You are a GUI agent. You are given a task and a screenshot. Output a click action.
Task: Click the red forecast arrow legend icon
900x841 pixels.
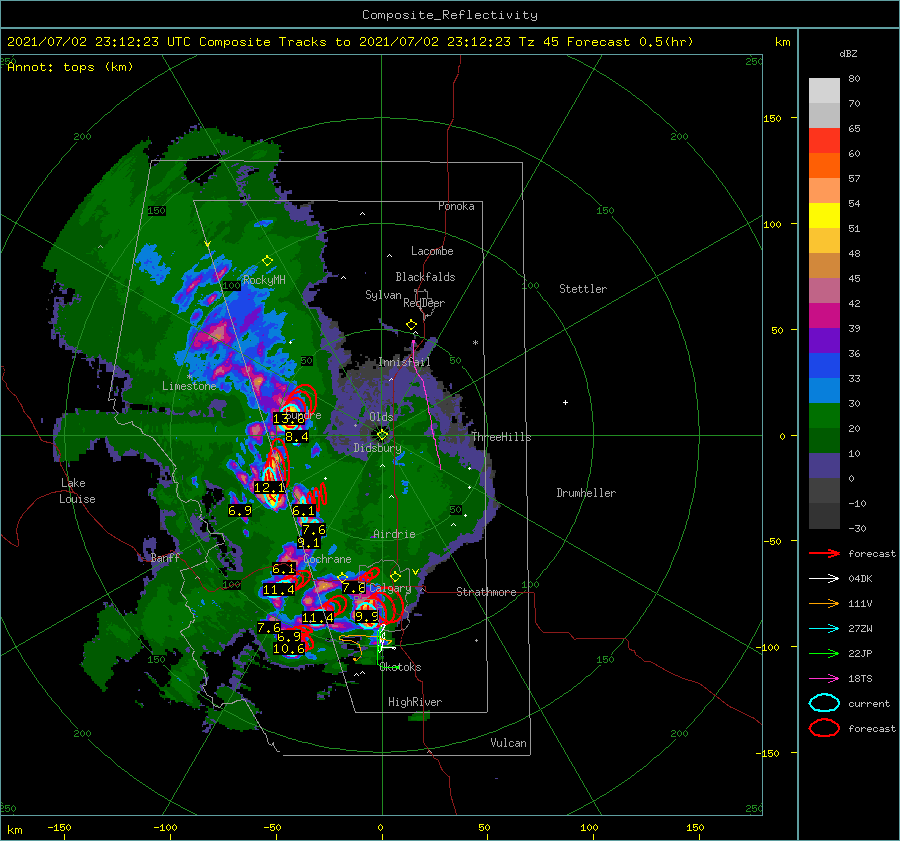(x=824, y=553)
